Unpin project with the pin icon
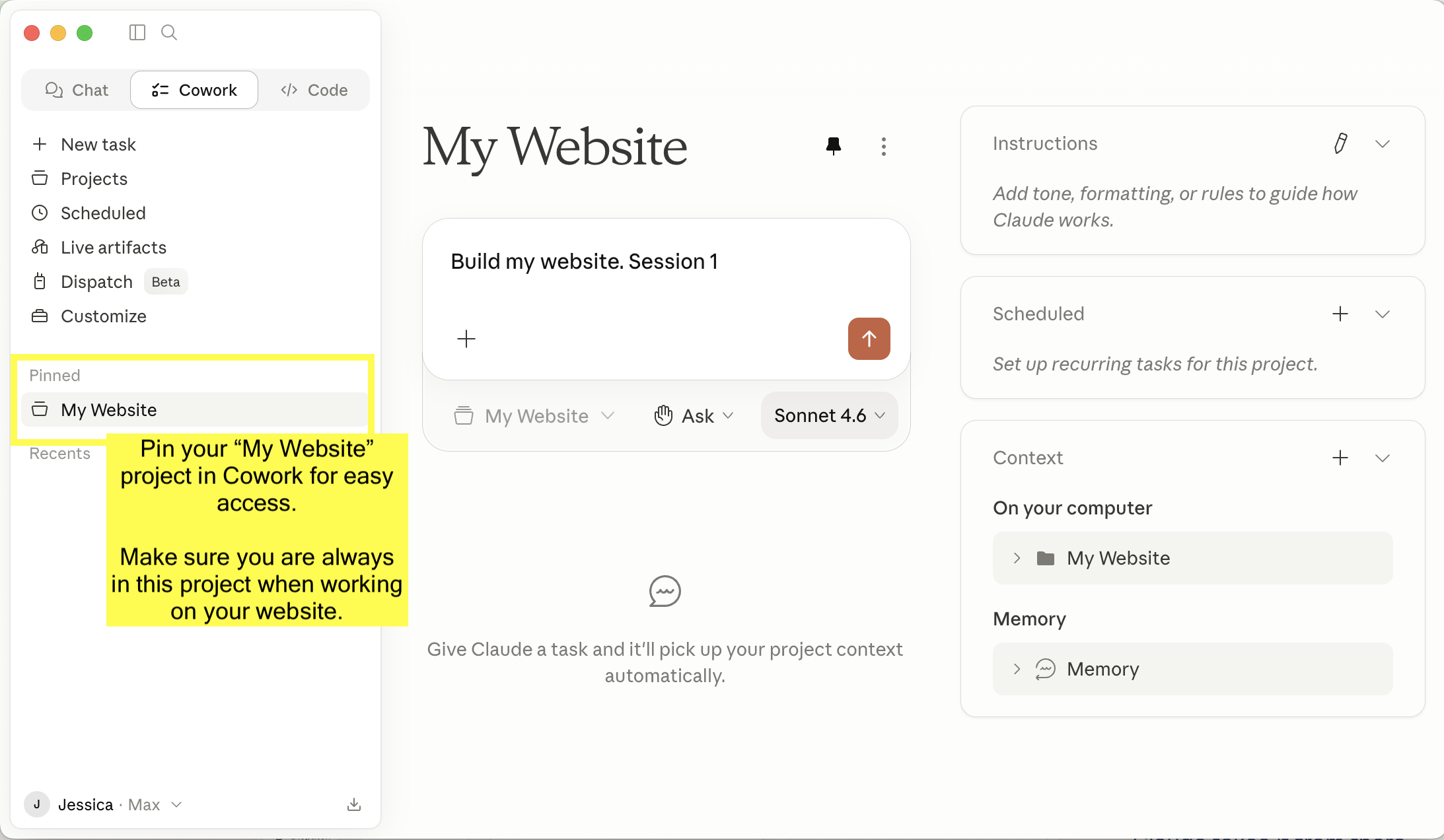This screenshot has width=1444, height=840. [x=834, y=146]
